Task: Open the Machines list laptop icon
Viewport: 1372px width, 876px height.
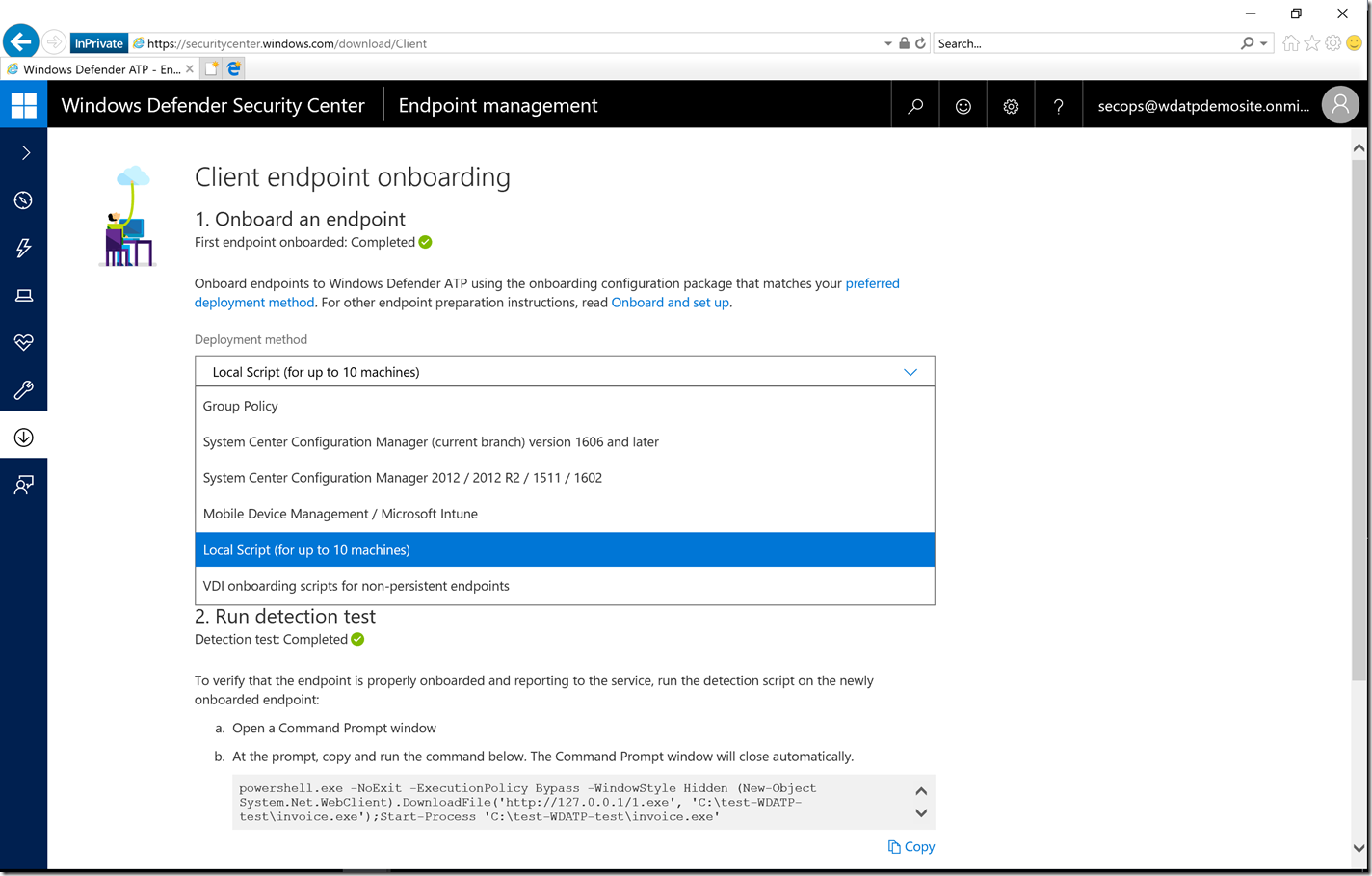Action: (x=23, y=295)
